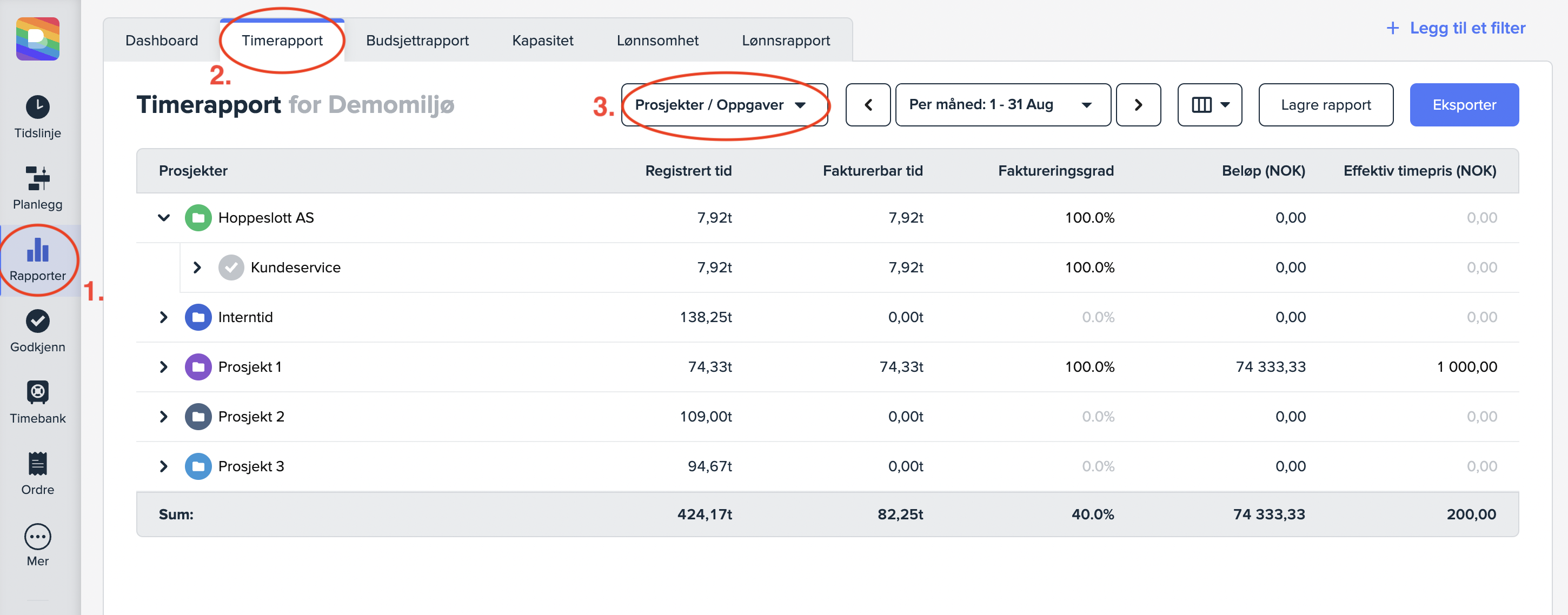Open the Prosjekter / Oppgaver dropdown
The image size is (1568, 615).
[x=724, y=105]
